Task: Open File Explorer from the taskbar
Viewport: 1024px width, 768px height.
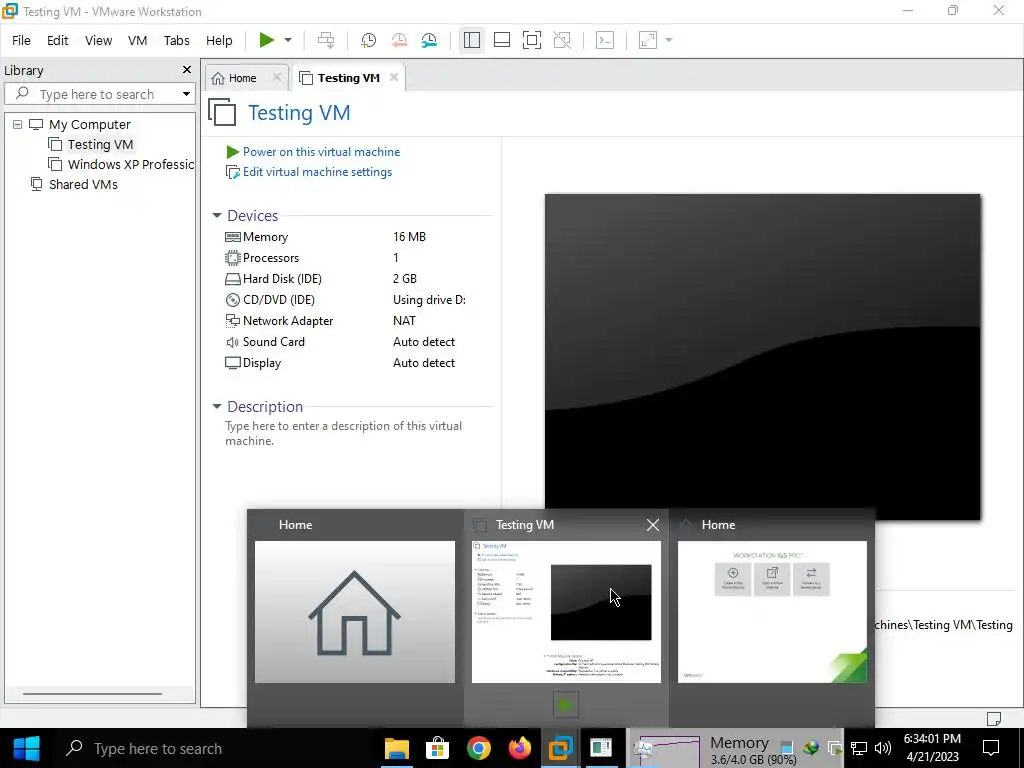Action: point(396,748)
